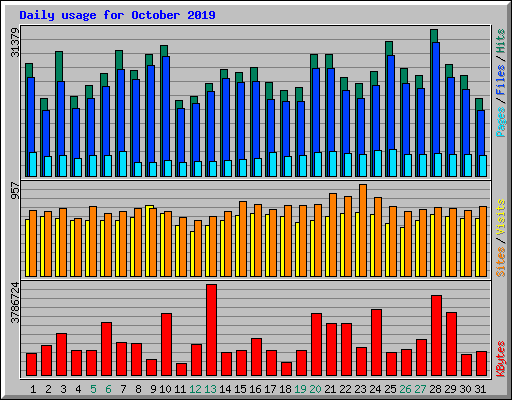Viewport: 512px width, 400px height.
Task: Select the 957 axis value
Action: tap(15, 191)
